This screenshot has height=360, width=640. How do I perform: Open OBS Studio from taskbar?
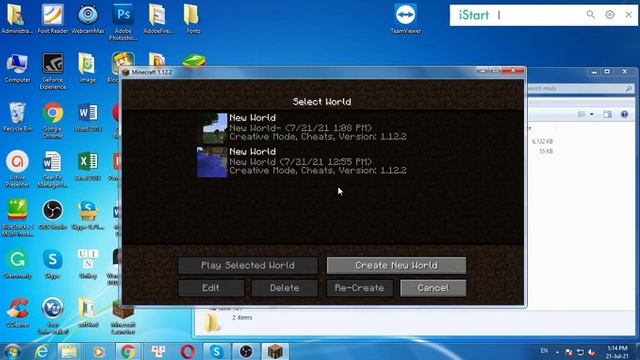tap(246, 351)
